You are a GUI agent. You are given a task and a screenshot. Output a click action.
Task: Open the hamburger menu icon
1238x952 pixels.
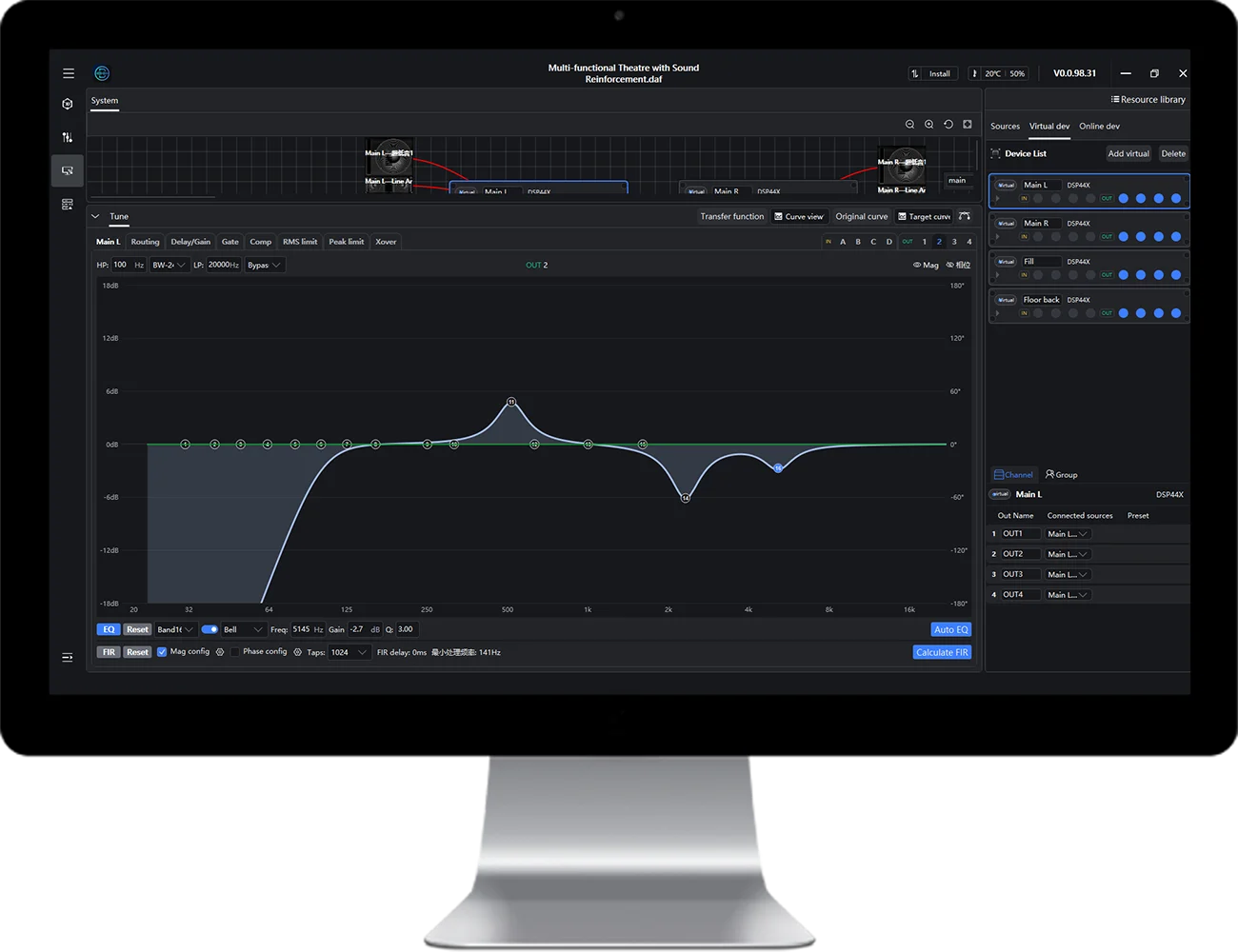click(69, 73)
